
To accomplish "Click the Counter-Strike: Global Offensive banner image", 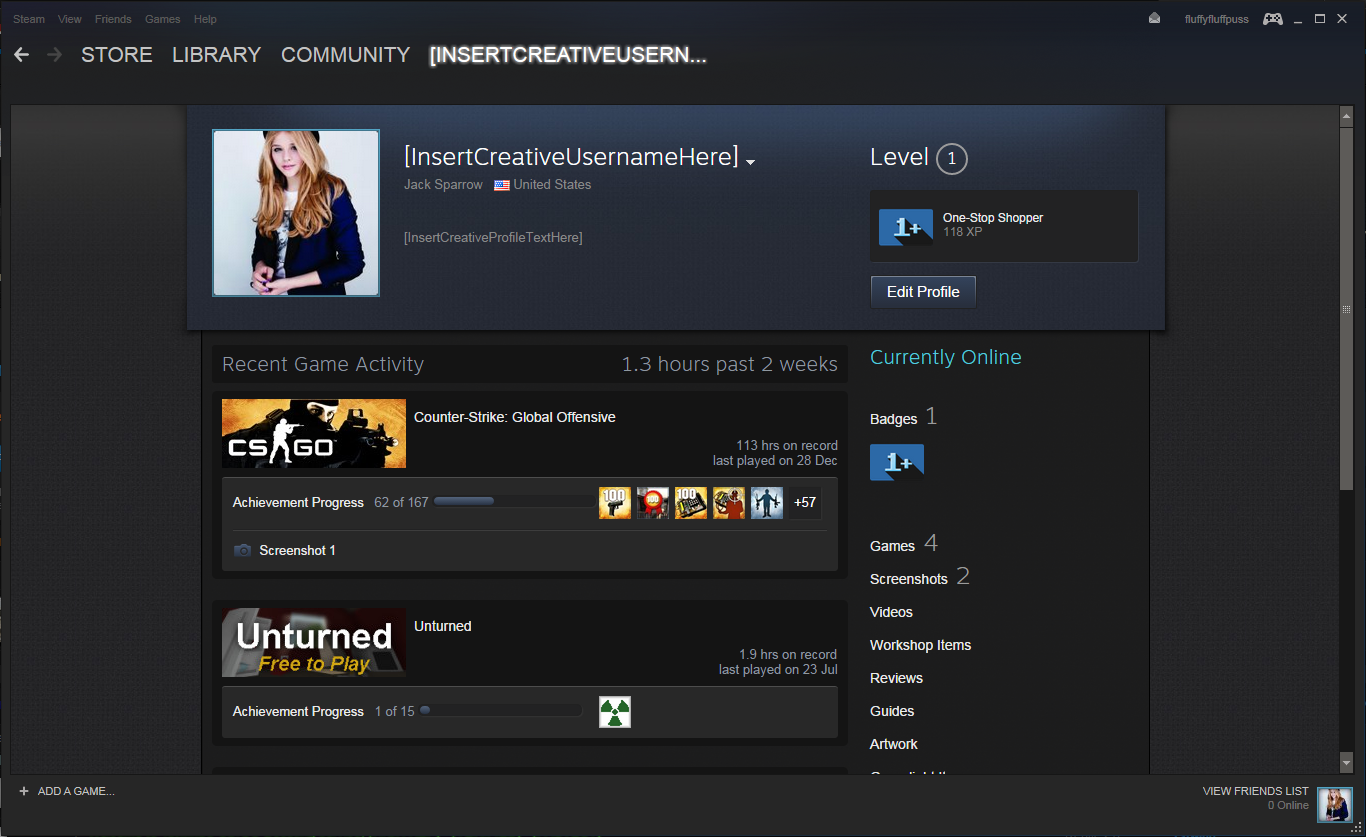I will (313, 433).
